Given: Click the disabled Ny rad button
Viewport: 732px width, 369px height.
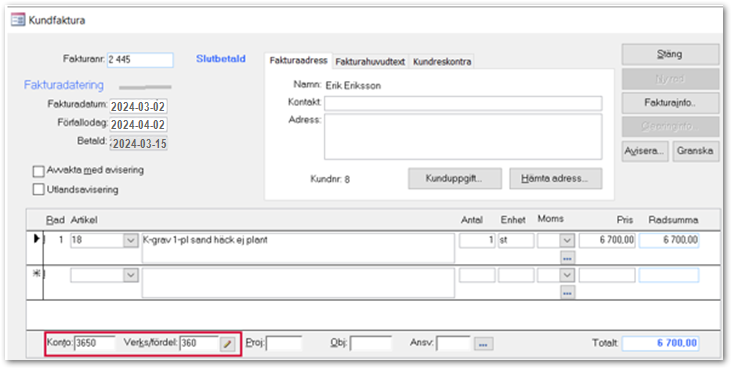Looking at the screenshot, I should click(670, 79).
